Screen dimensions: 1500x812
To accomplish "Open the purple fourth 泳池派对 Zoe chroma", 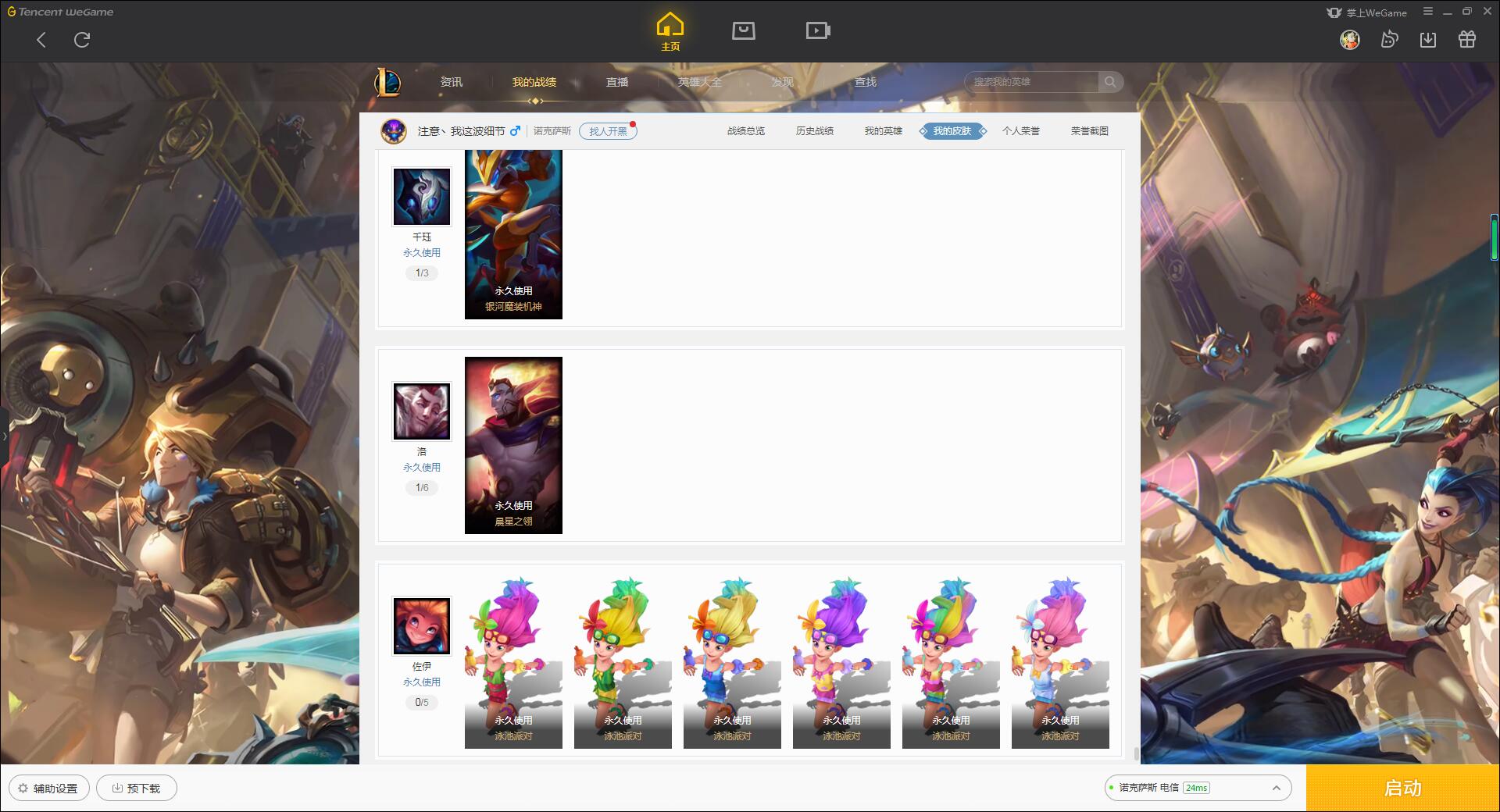I will click(841, 662).
